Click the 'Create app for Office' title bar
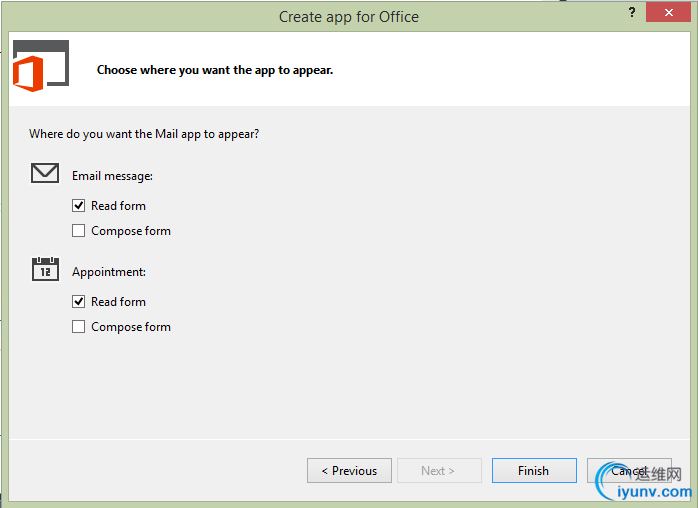This screenshot has height=508, width=698. click(348, 16)
